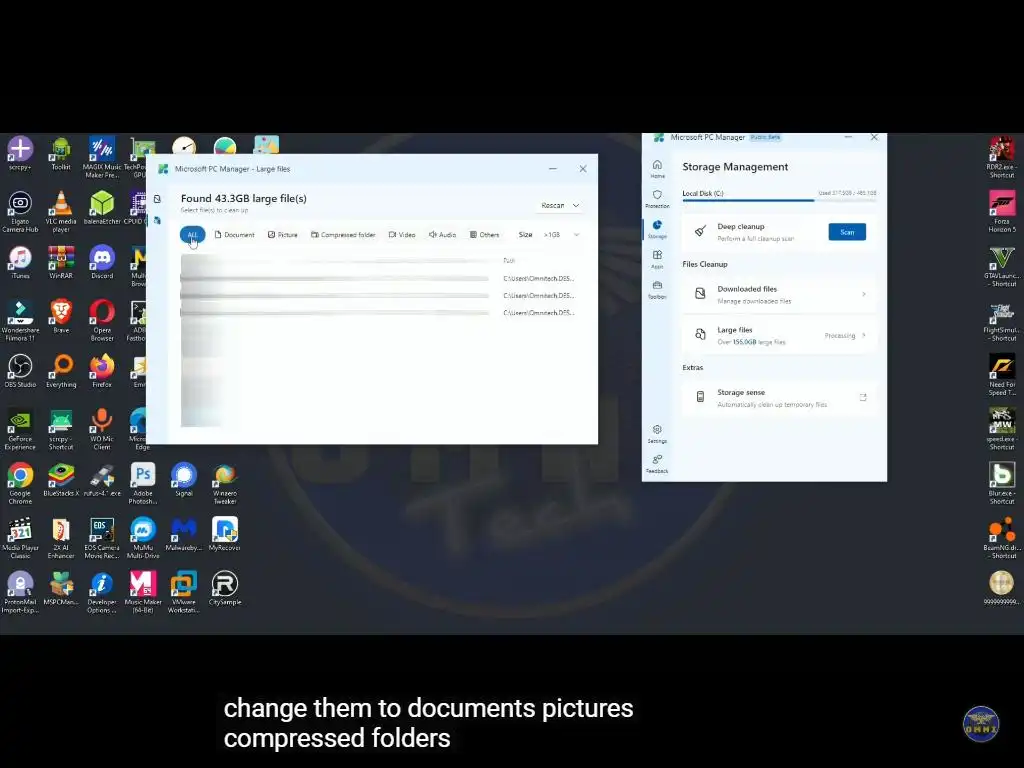
Task: Open the RDR2.exe desktop shortcut
Action: [1002, 157]
